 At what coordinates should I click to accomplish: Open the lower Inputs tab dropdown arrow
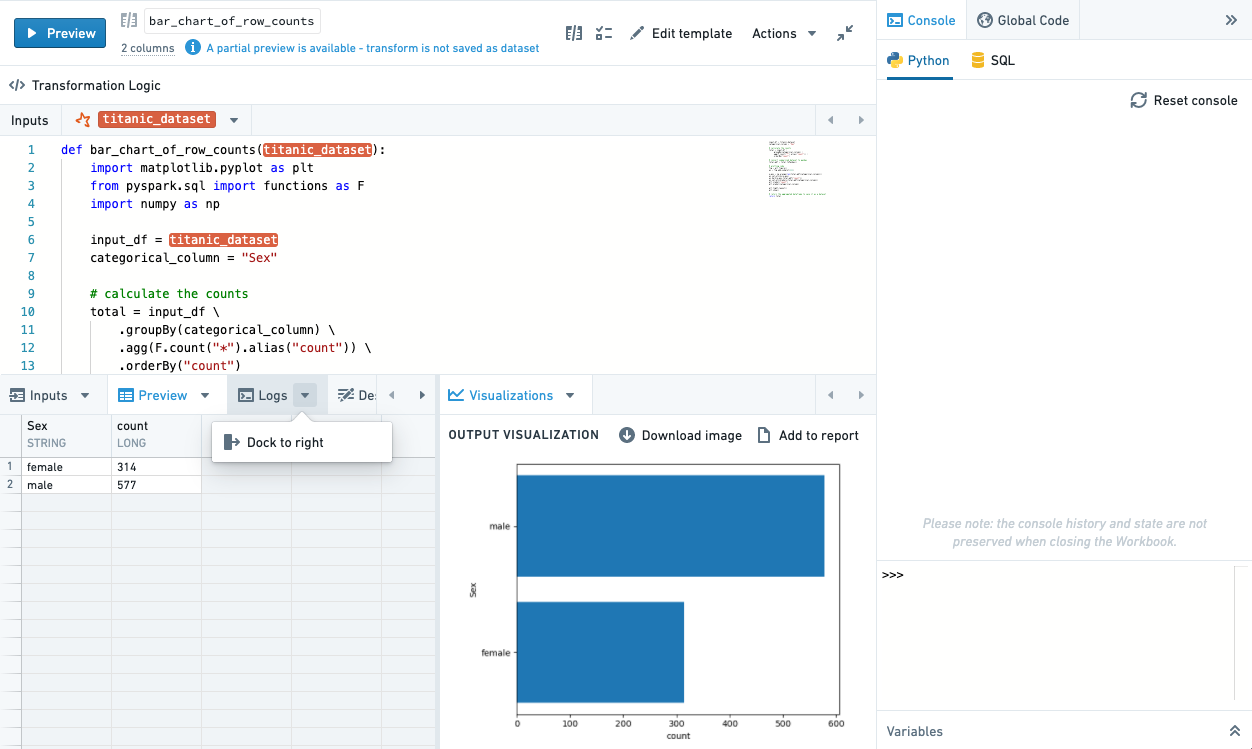(85, 395)
